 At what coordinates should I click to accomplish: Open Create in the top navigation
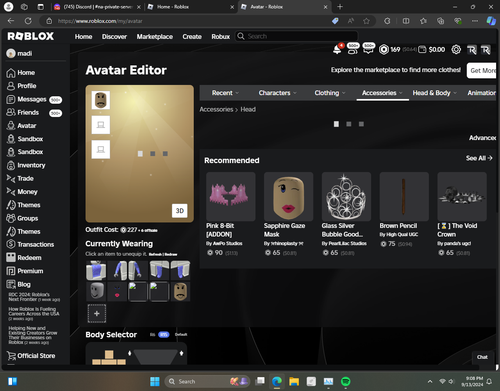pos(192,36)
